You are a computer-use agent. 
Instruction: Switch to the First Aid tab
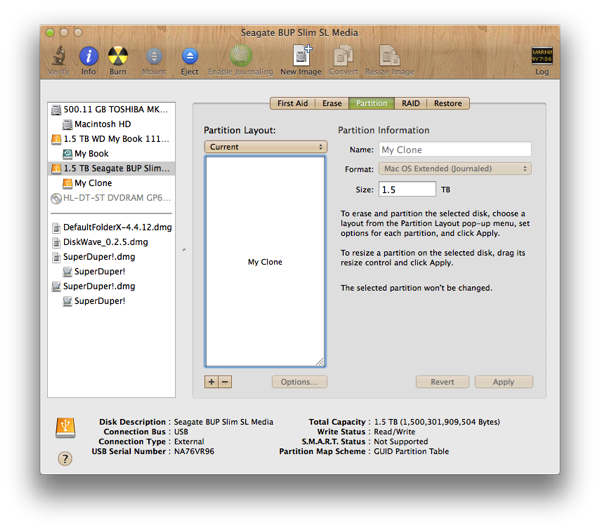click(x=293, y=103)
